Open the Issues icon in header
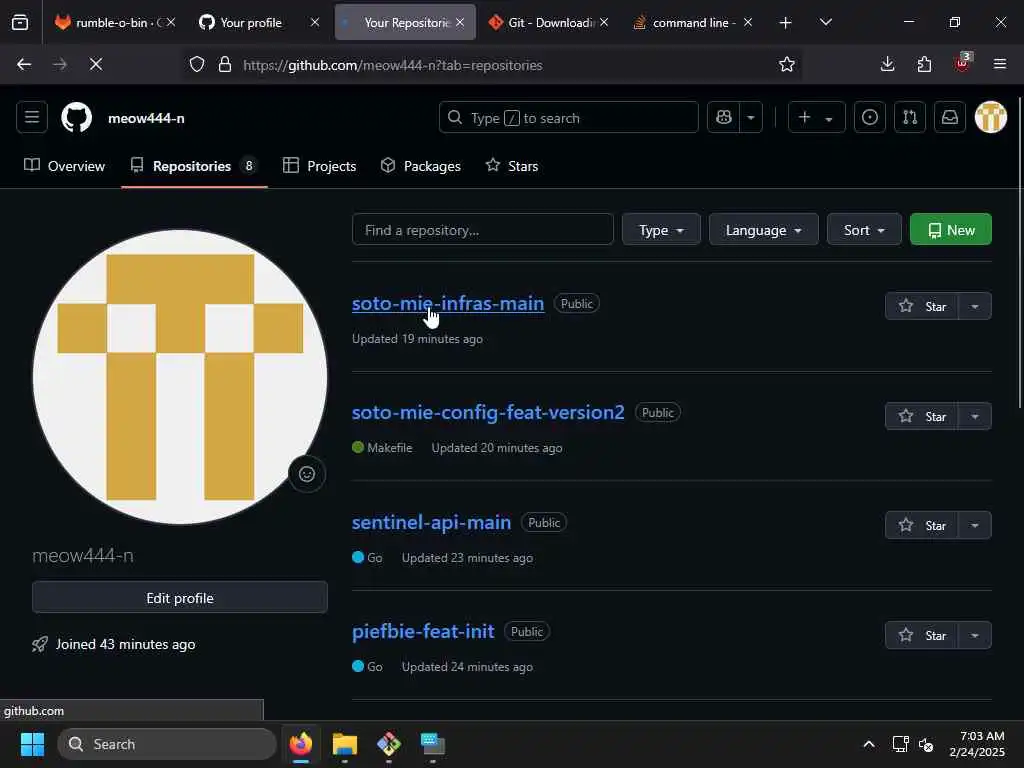The width and height of the screenshot is (1024, 768). (x=870, y=118)
